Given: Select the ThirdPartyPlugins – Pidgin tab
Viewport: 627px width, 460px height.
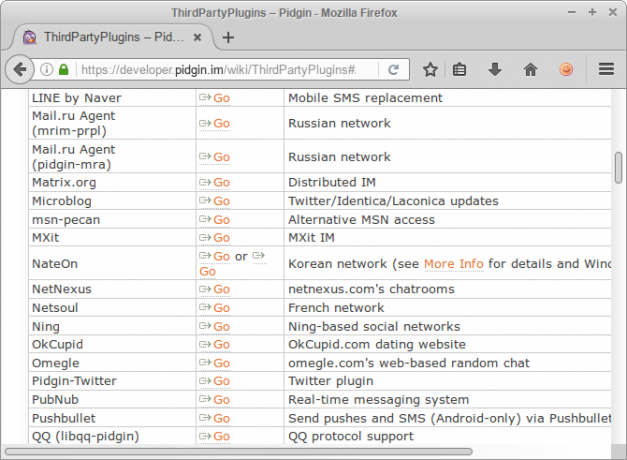Looking at the screenshot, I should pyautogui.click(x=112, y=37).
